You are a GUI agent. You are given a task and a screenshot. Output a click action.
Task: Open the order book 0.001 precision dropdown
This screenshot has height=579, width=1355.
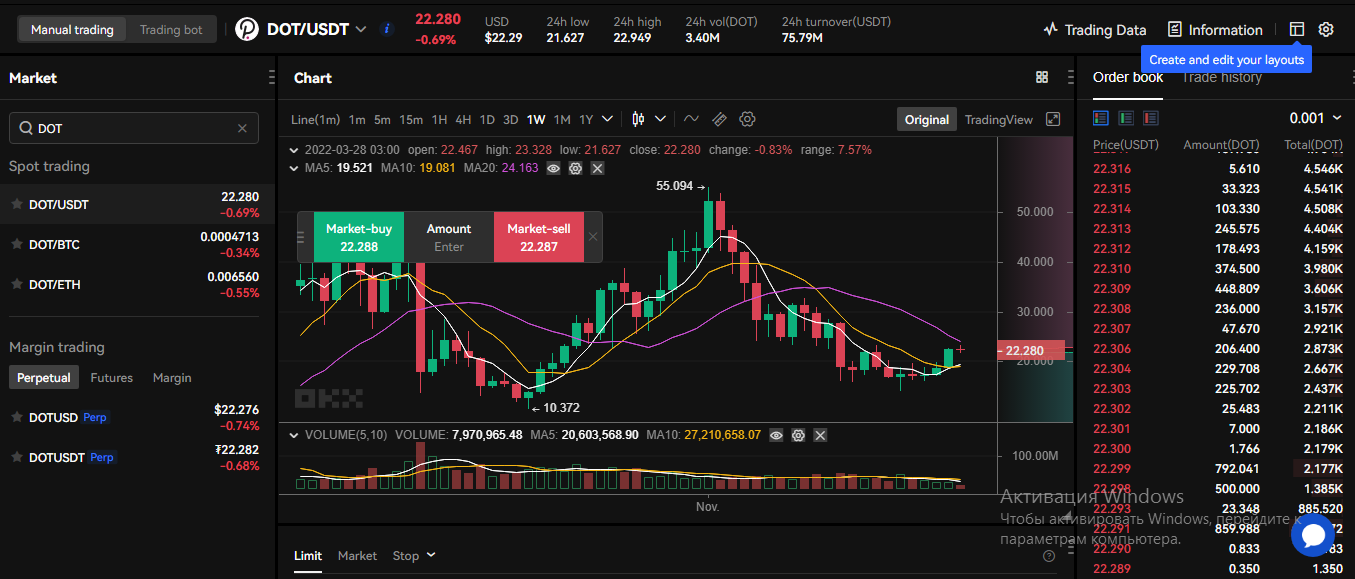pyautogui.click(x=1314, y=118)
